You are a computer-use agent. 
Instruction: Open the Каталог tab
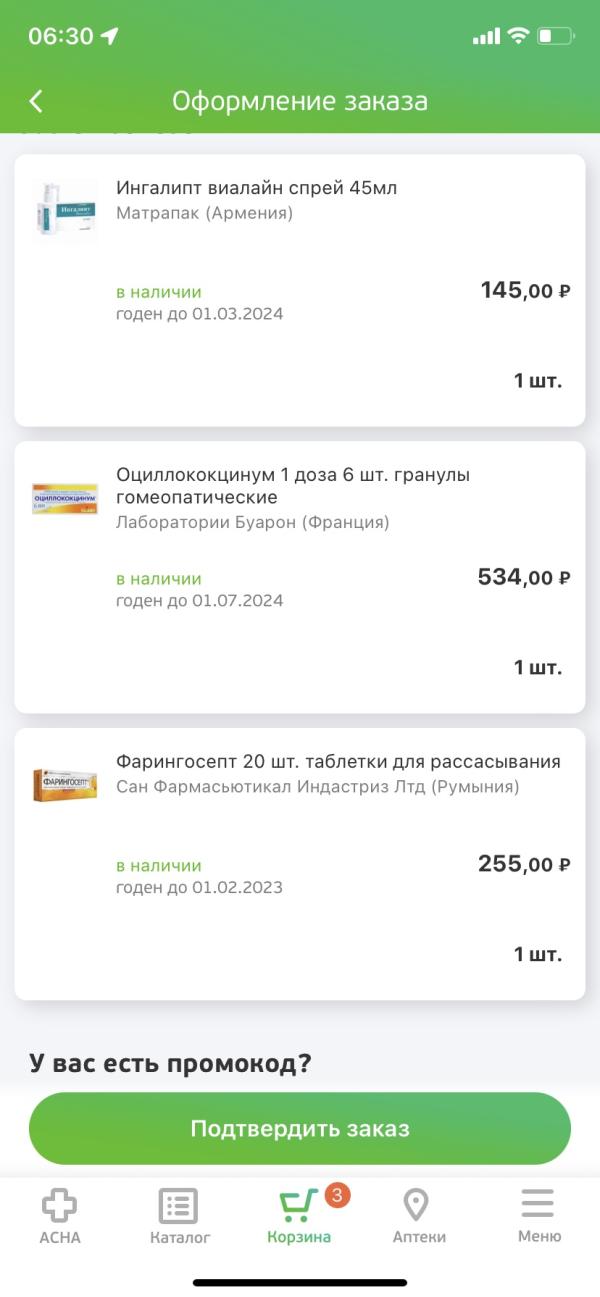[x=180, y=1216]
